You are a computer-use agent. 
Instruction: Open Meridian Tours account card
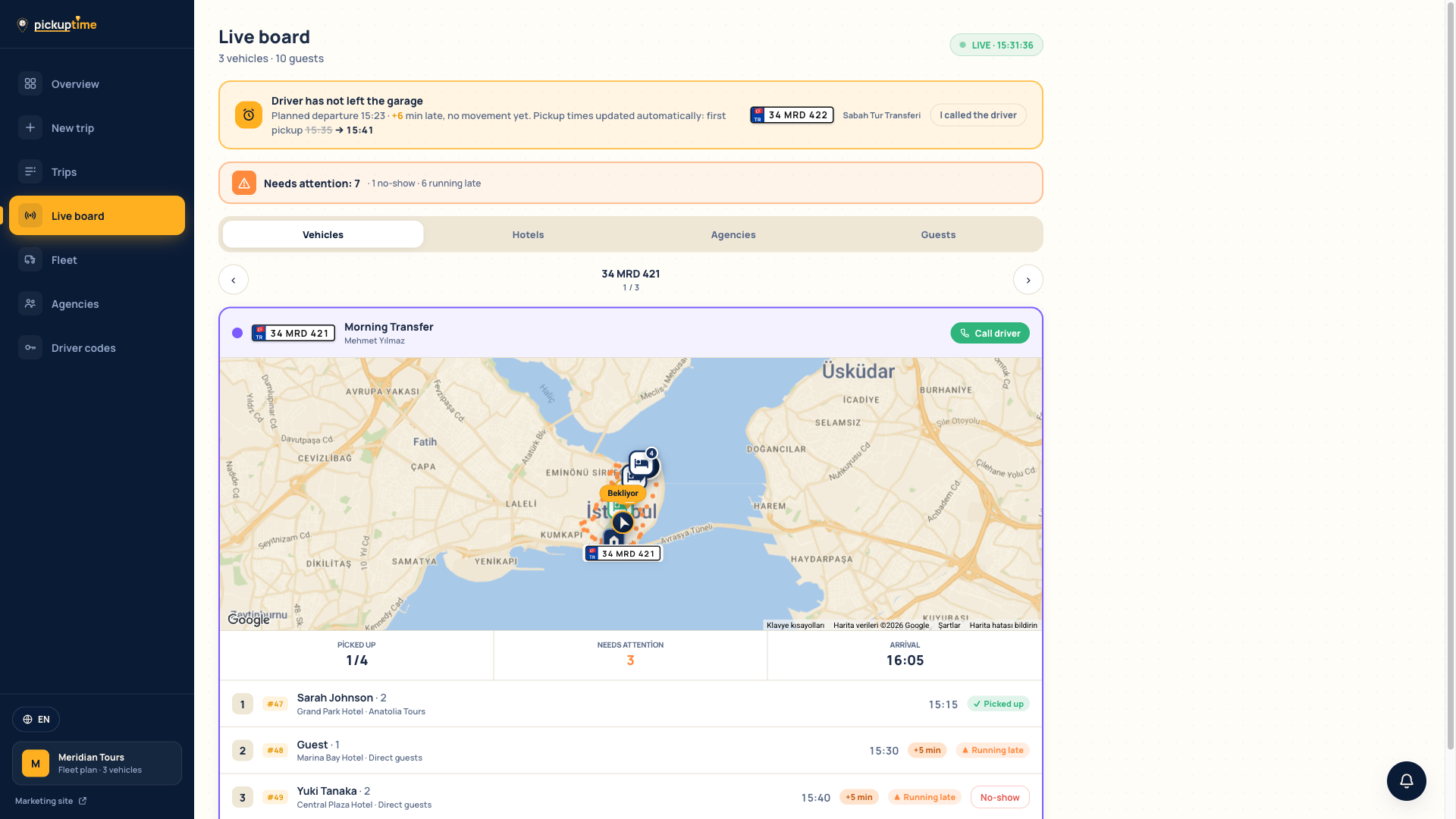pyautogui.click(x=97, y=763)
